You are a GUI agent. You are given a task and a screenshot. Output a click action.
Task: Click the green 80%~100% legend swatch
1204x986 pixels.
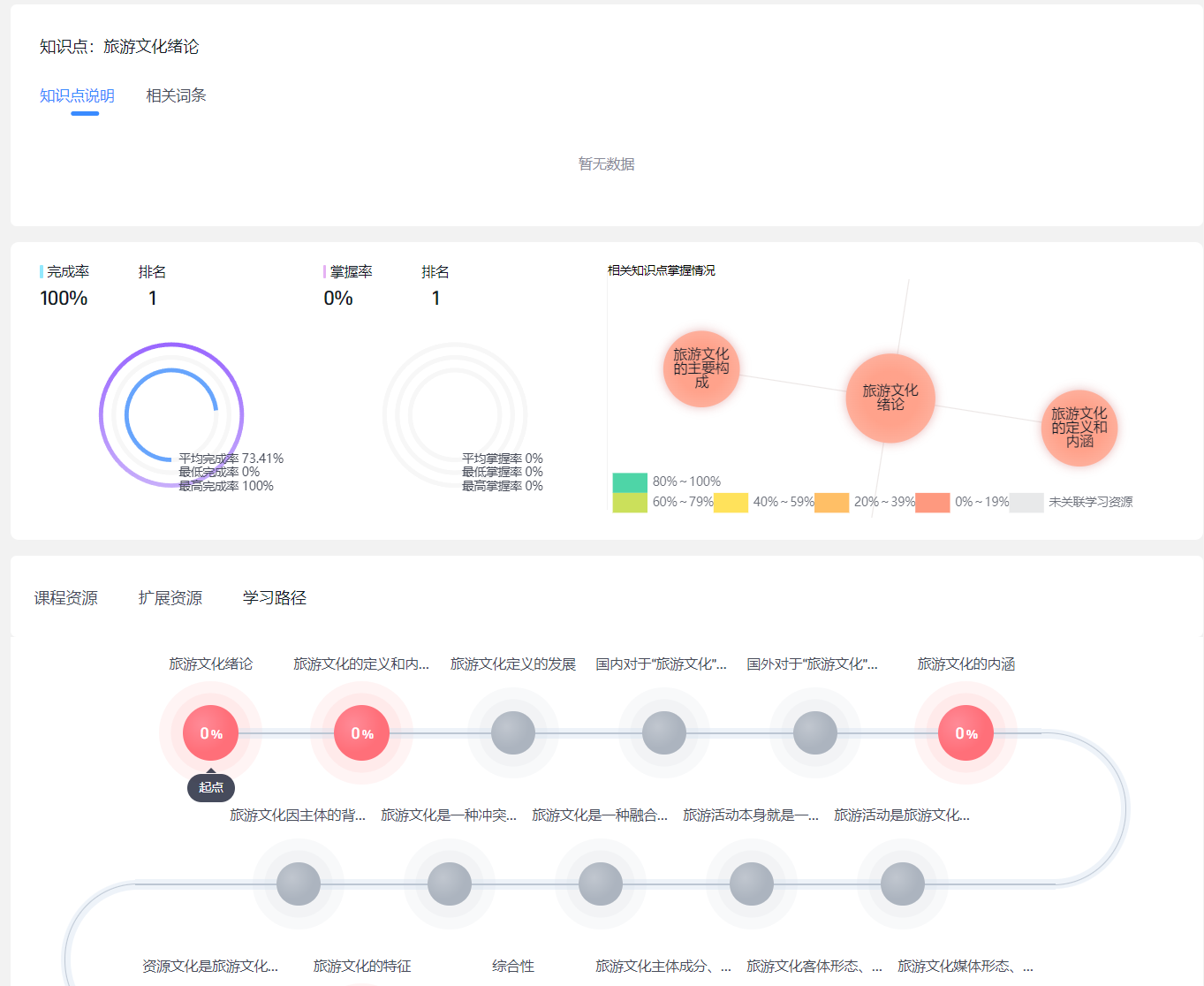(630, 482)
